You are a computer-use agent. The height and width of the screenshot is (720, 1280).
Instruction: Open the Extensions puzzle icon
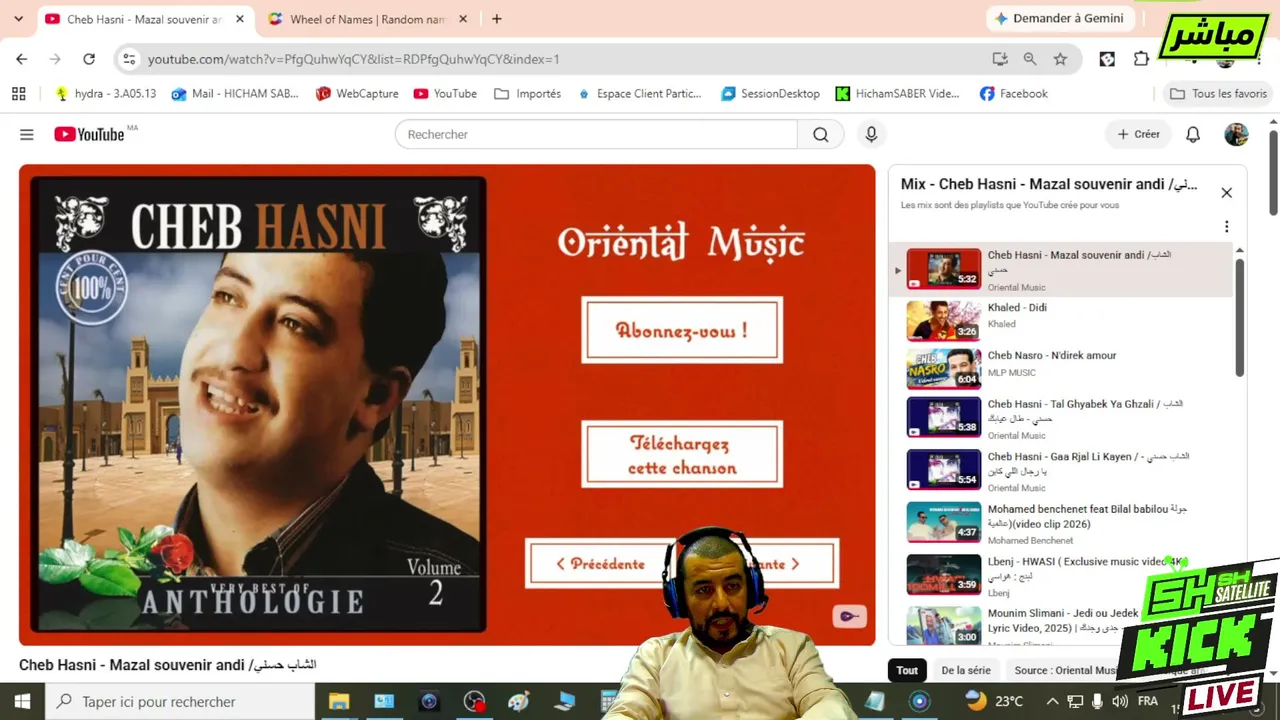1141,59
